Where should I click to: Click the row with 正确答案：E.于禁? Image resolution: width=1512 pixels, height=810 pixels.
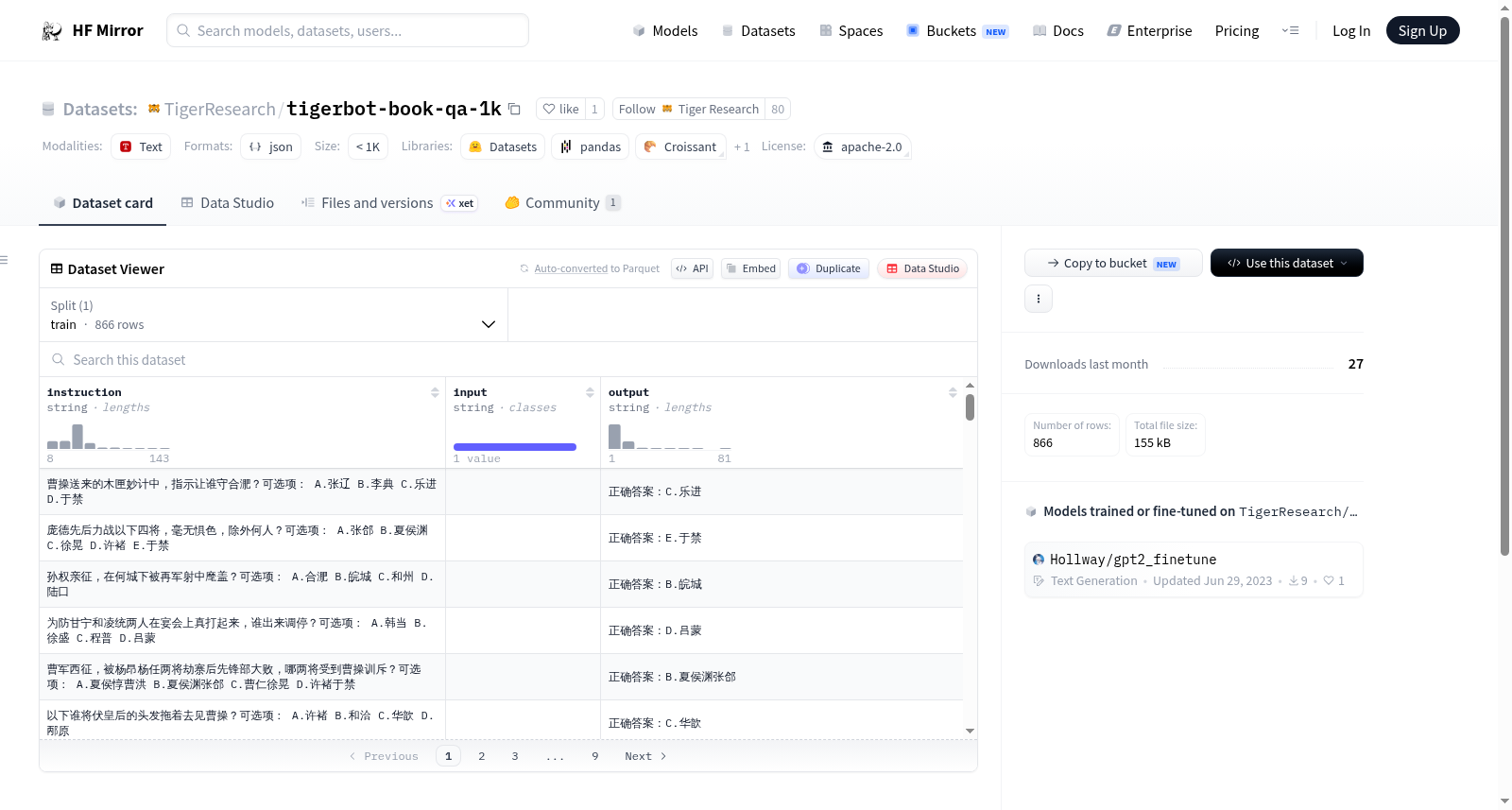[501, 538]
